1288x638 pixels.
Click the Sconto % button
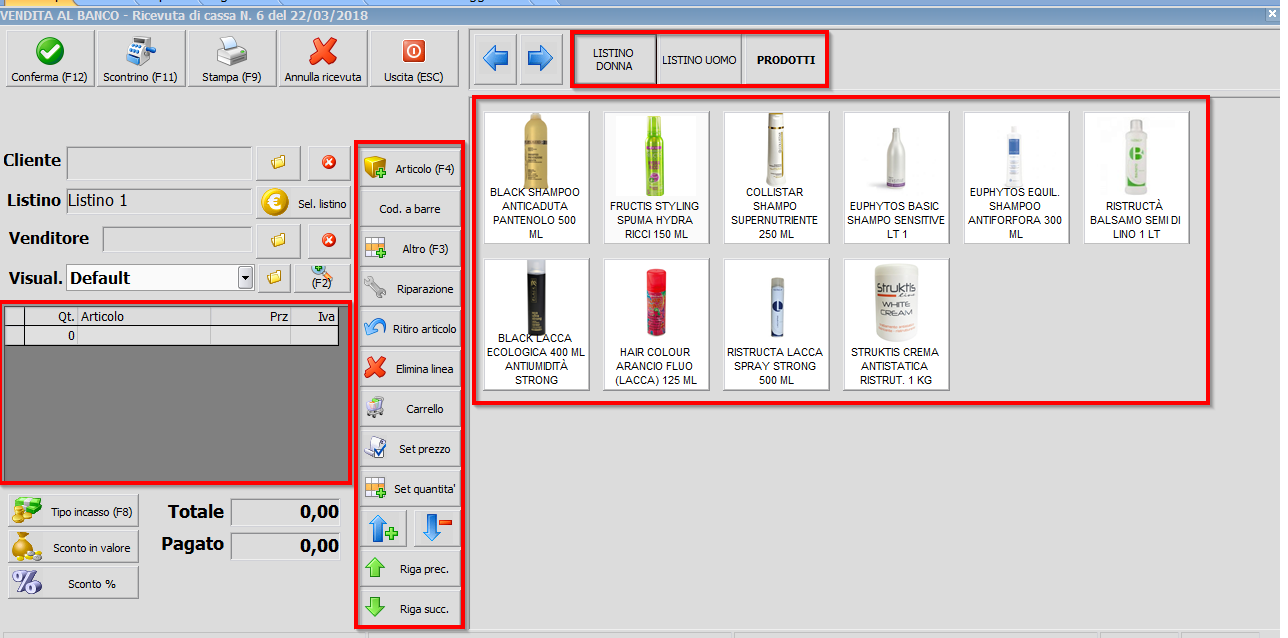(74, 583)
